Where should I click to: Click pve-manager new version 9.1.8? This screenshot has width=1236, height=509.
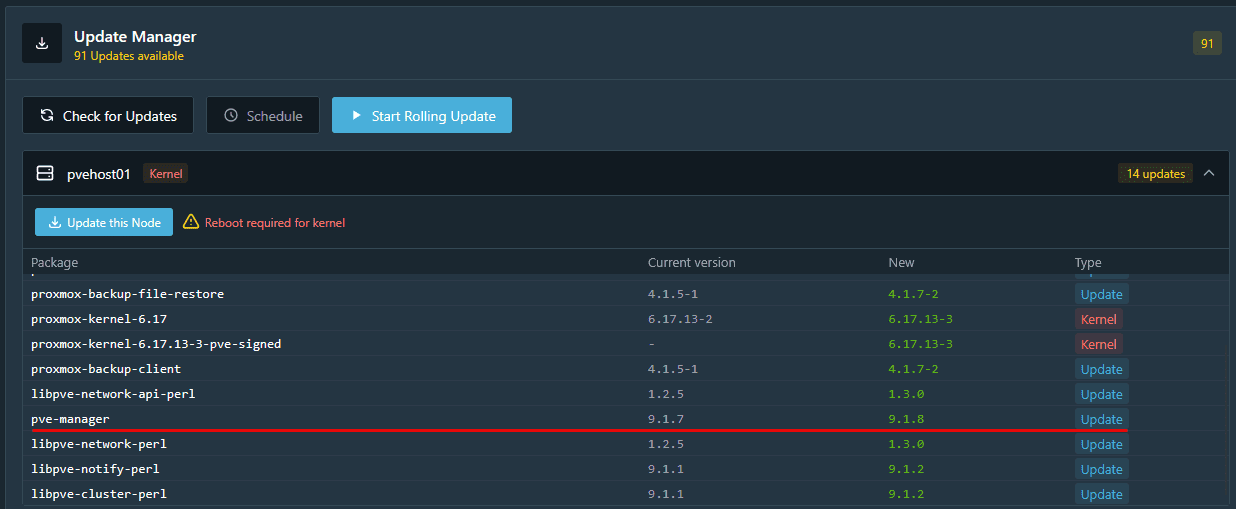point(905,419)
